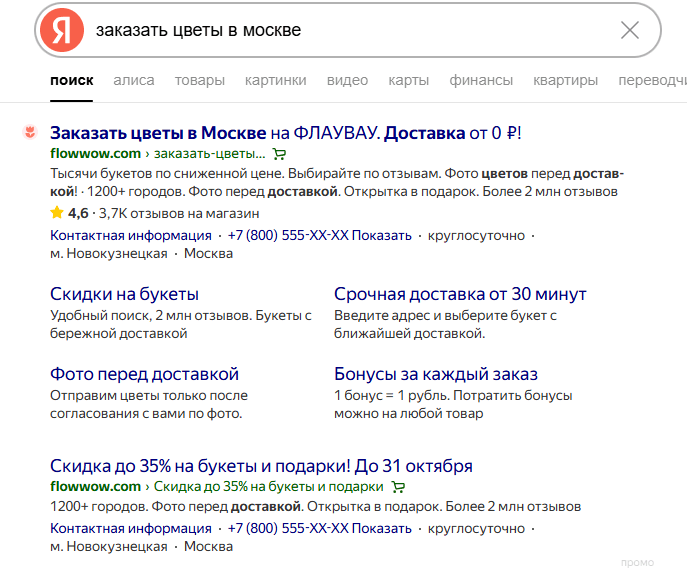Click flowwow.com in the first result's URL
The height and width of the screenshot is (579, 687).
95,154
